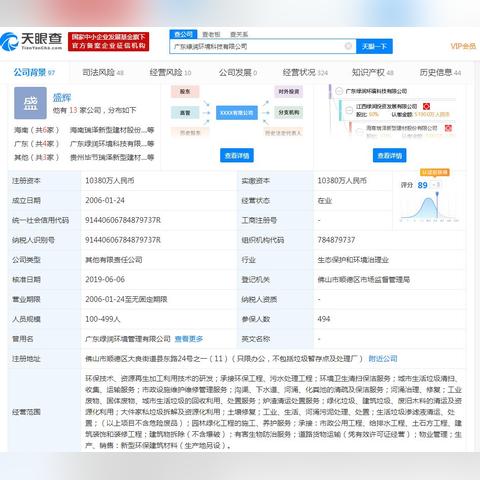The height and width of the screenshot is (480, 480).
Task: Click the red badge beside 江西绿润投资发展有限公司
Action: pos(426,106)
